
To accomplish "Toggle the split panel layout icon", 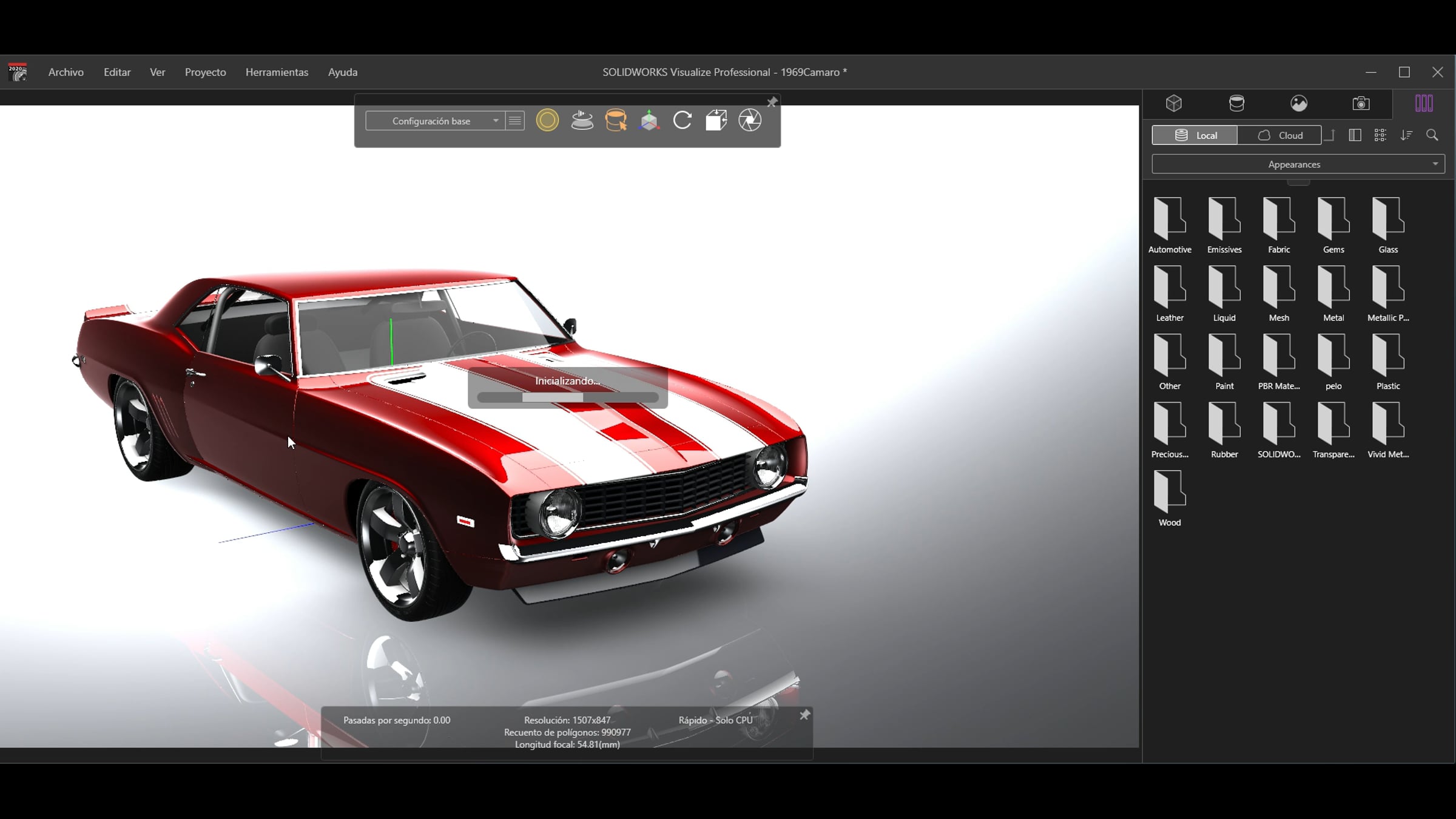I will (1355, 135).
